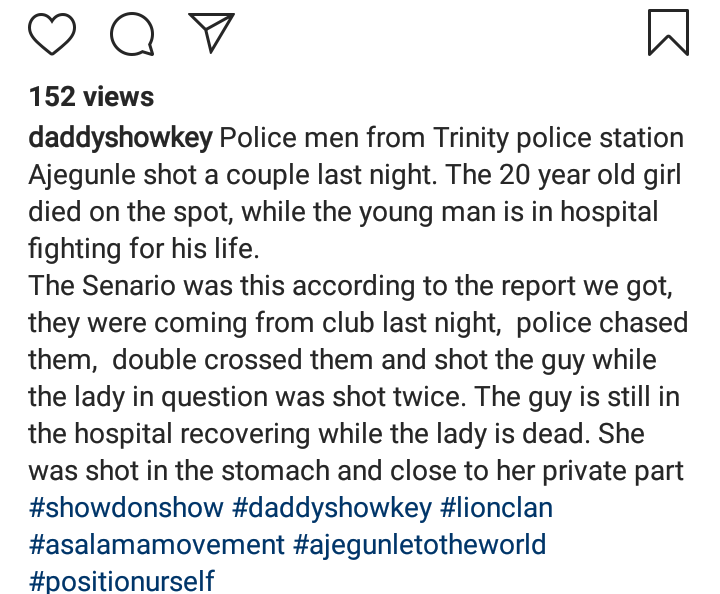Open the #asalamamovement hashtag
The width and height of the screenshot is (720, 594).
point(157,545)
